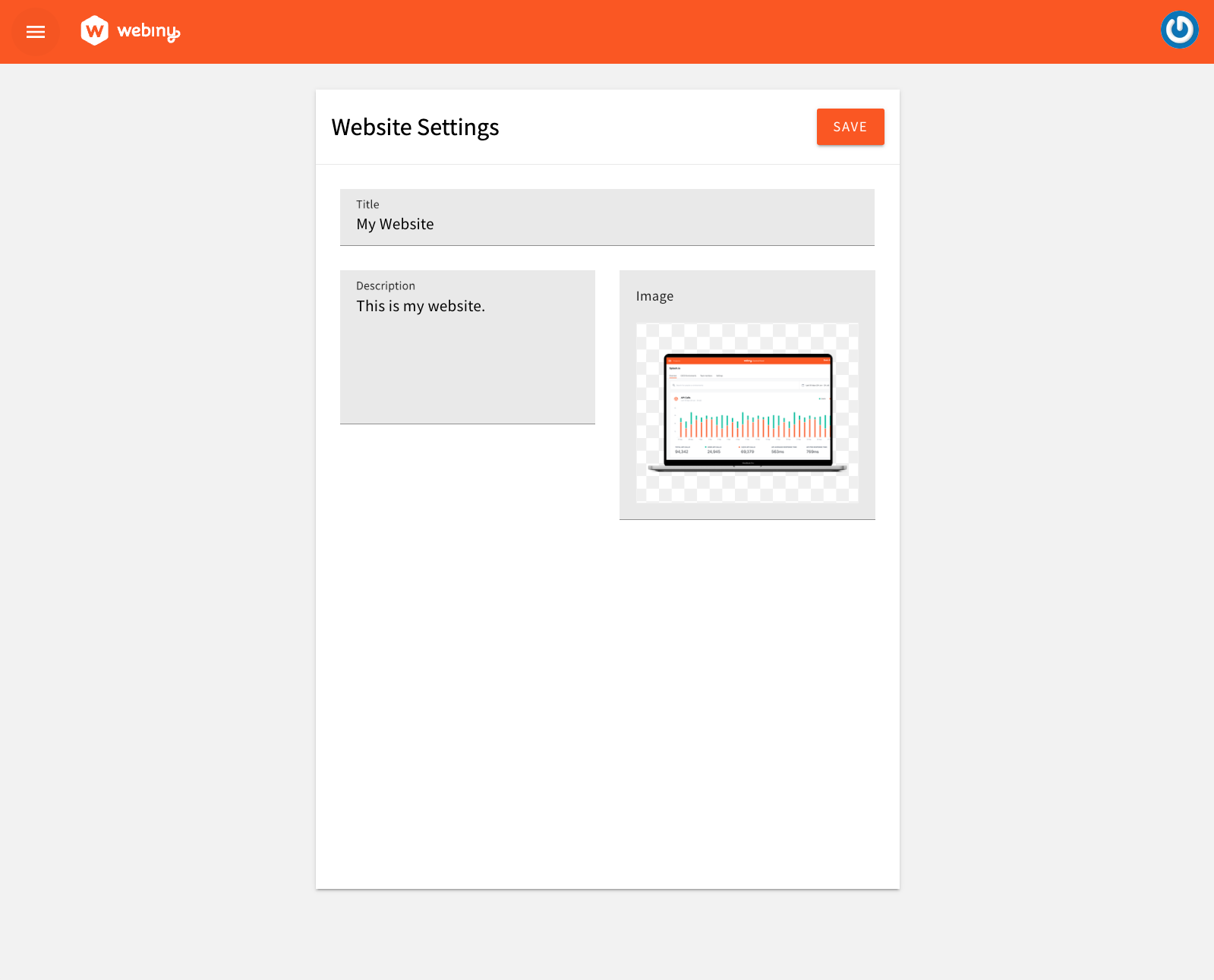Click the webiny wordmark text
This screenshot has width=1214, height=980.
coord(148,32)
